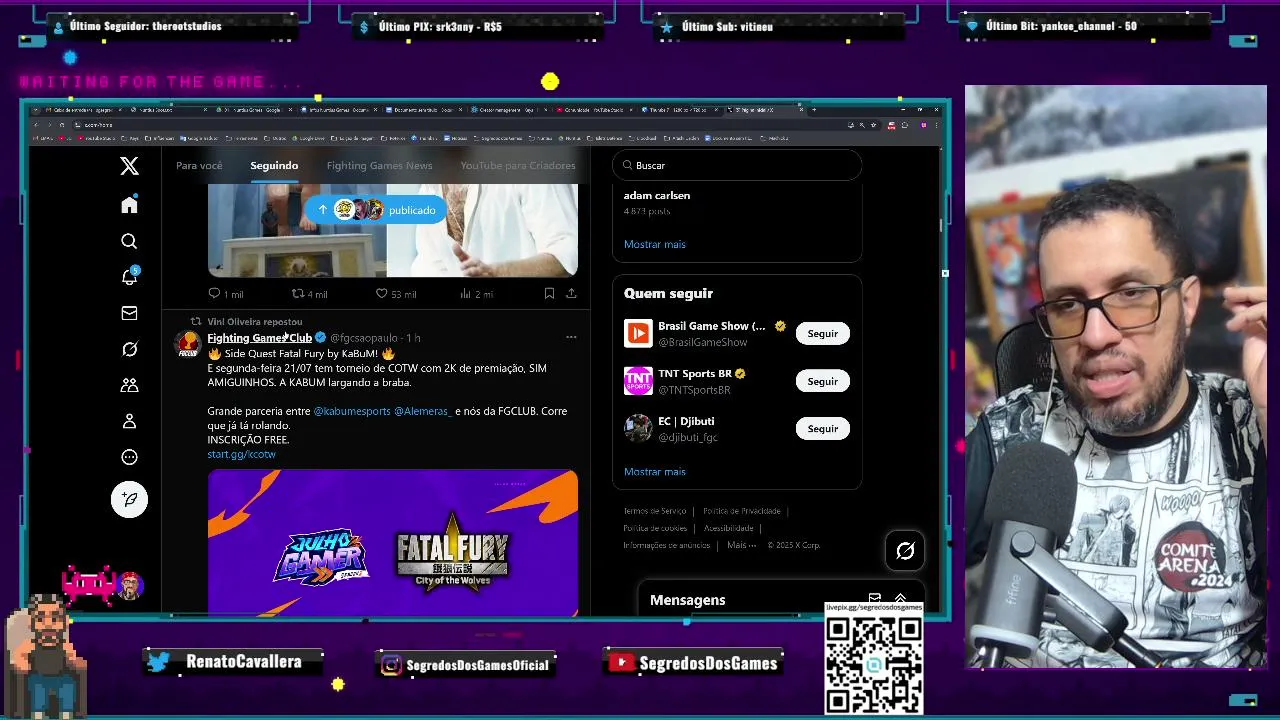Viewport: 1280px width, 720px height.
Task: Open Explore with magnifier sidebar icon
Action: 129,241
